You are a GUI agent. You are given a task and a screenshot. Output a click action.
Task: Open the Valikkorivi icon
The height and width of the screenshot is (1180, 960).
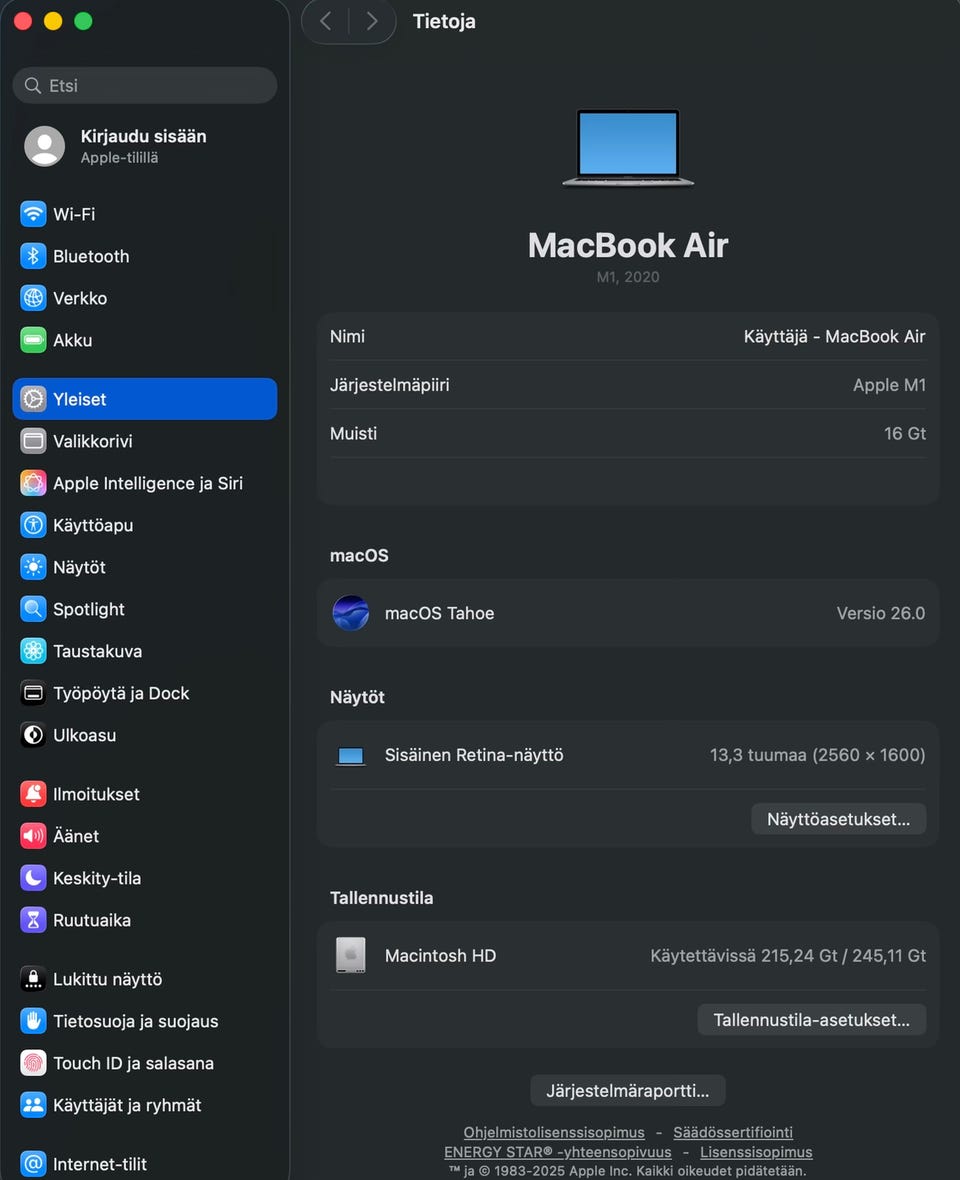click(x=33, y=441)
